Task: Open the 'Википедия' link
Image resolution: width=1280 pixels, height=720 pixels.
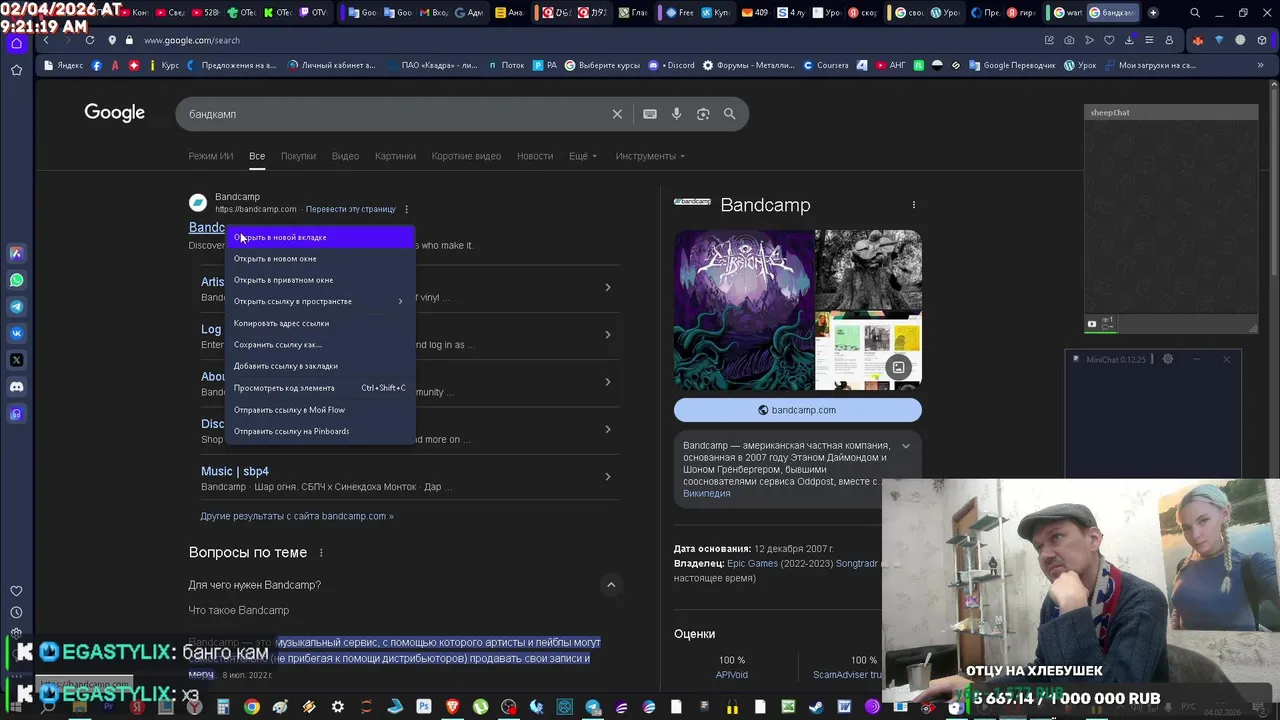Action: point(707,493)
